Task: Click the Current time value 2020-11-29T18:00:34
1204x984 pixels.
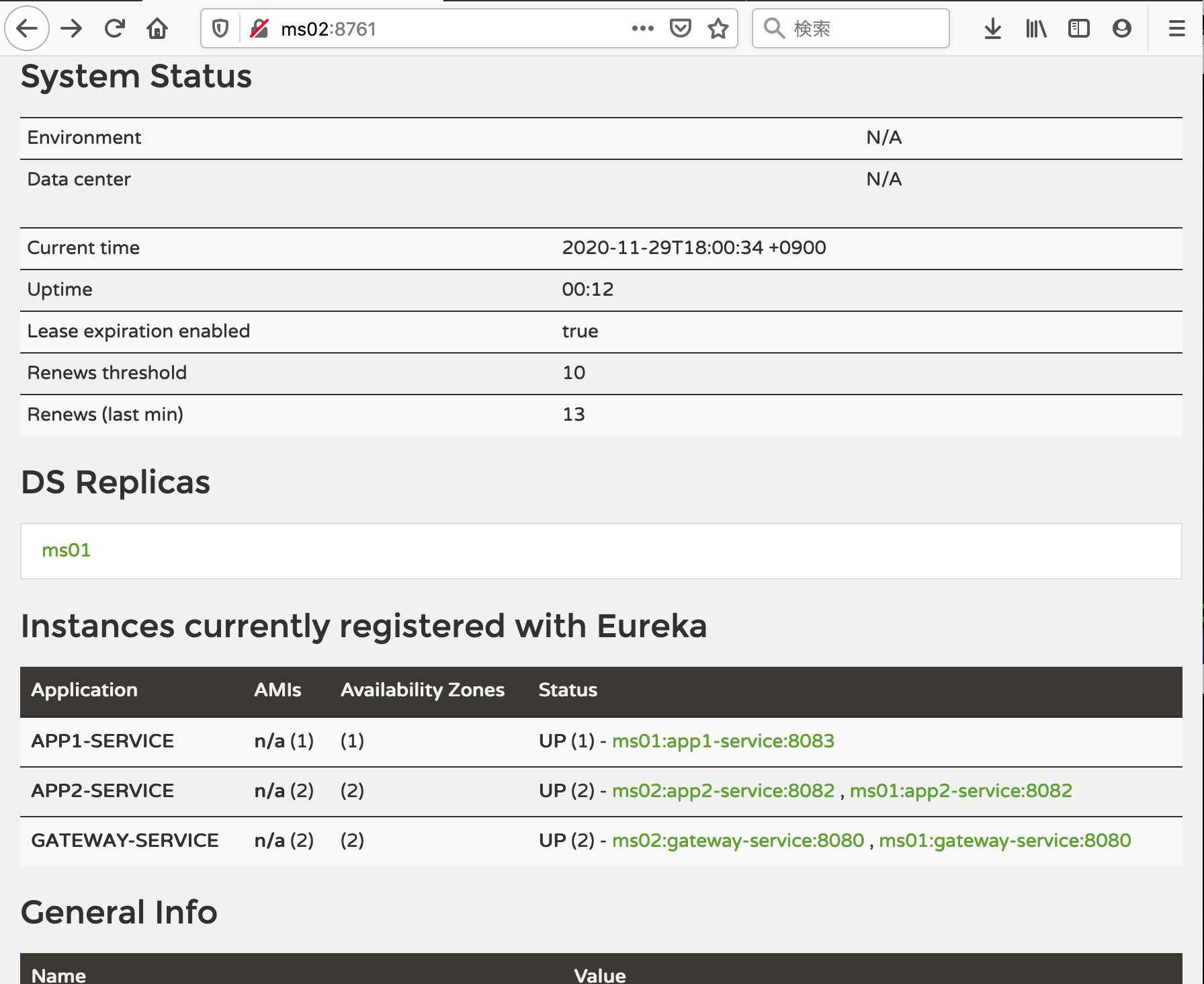Action: pyautogui.click(x=694, y=248)
